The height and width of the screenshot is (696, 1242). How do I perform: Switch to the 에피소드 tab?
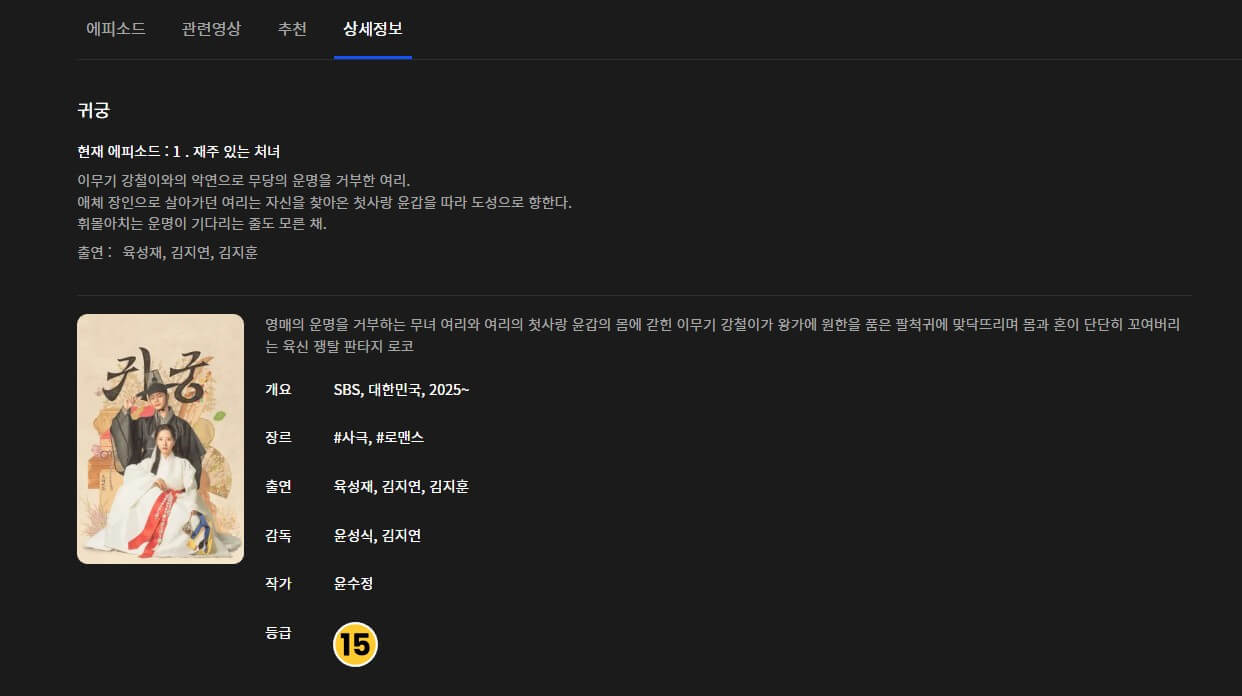point(116,29)
